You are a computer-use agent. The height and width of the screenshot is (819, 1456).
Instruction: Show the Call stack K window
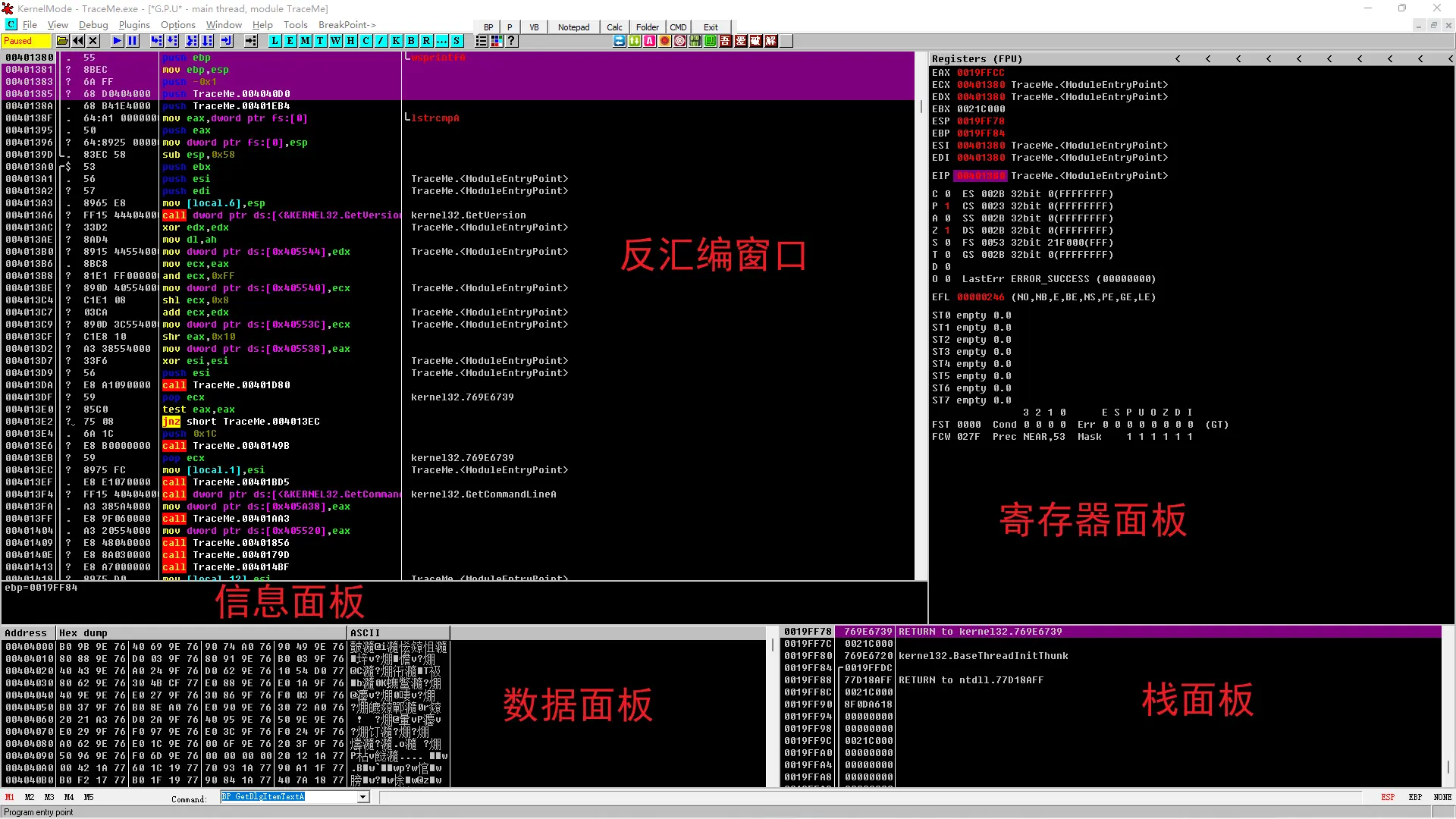coord(396,41)
